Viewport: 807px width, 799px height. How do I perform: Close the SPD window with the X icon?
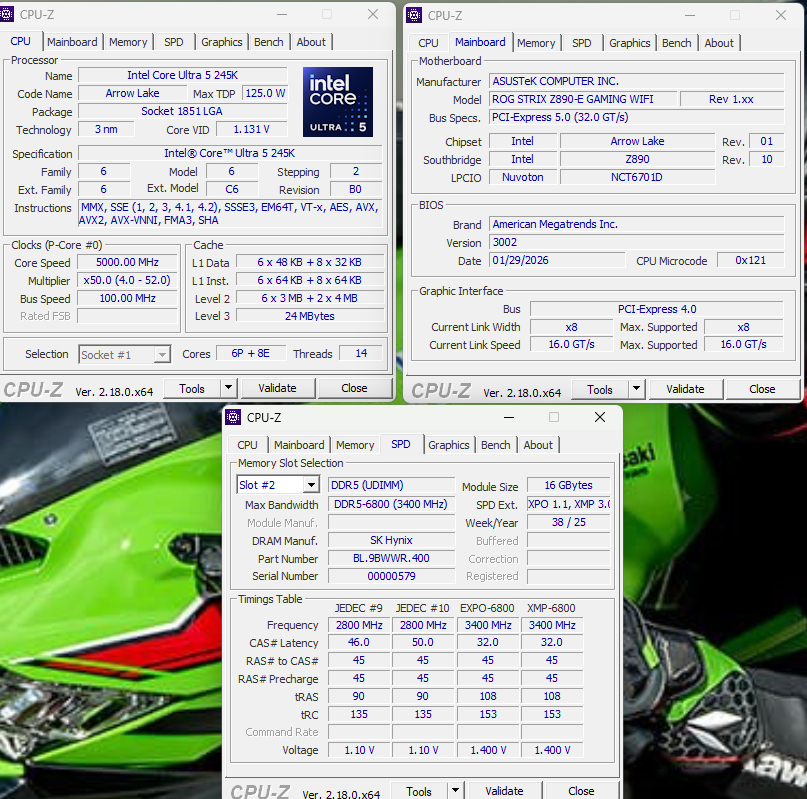pyautogui.click(x=599, y=417)
